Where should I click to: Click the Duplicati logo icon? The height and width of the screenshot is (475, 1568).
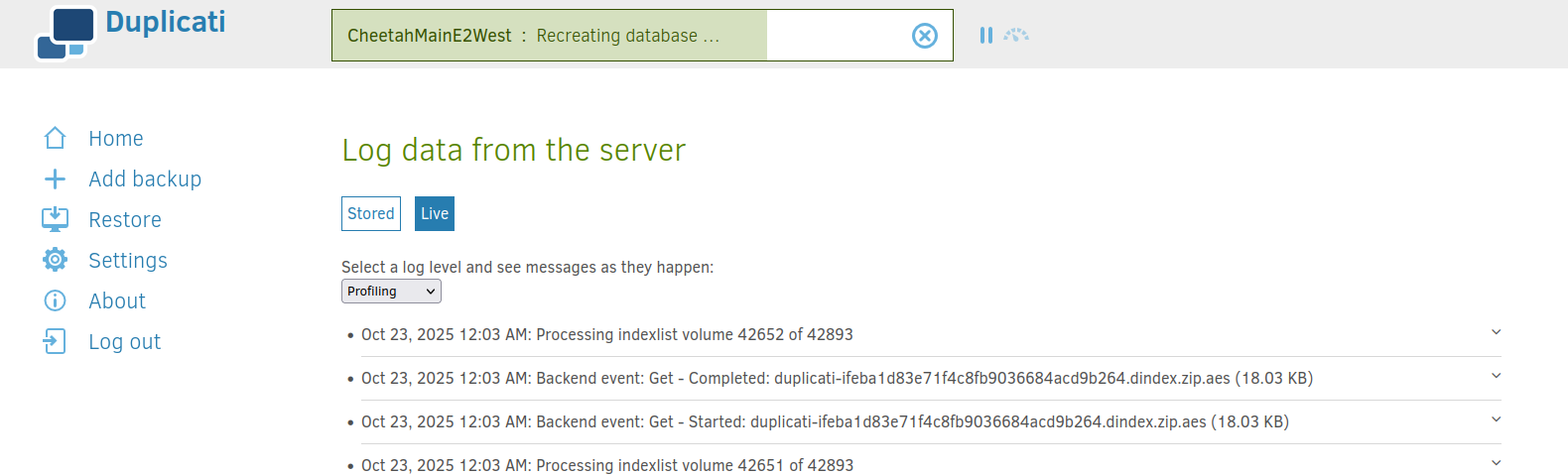[65, 34]
